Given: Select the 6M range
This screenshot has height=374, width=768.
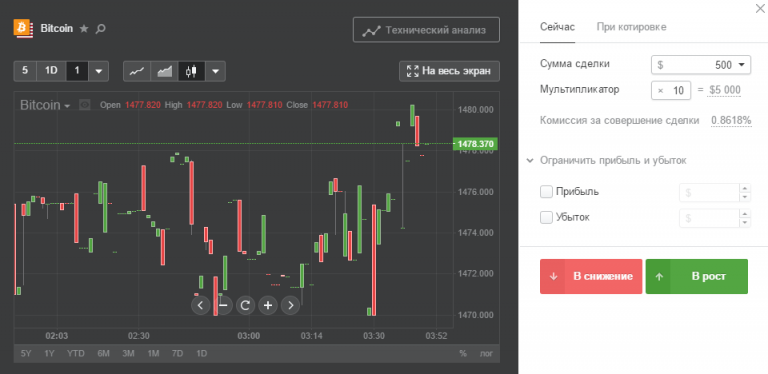Looking at the screenshot, I should coord(103,353).
